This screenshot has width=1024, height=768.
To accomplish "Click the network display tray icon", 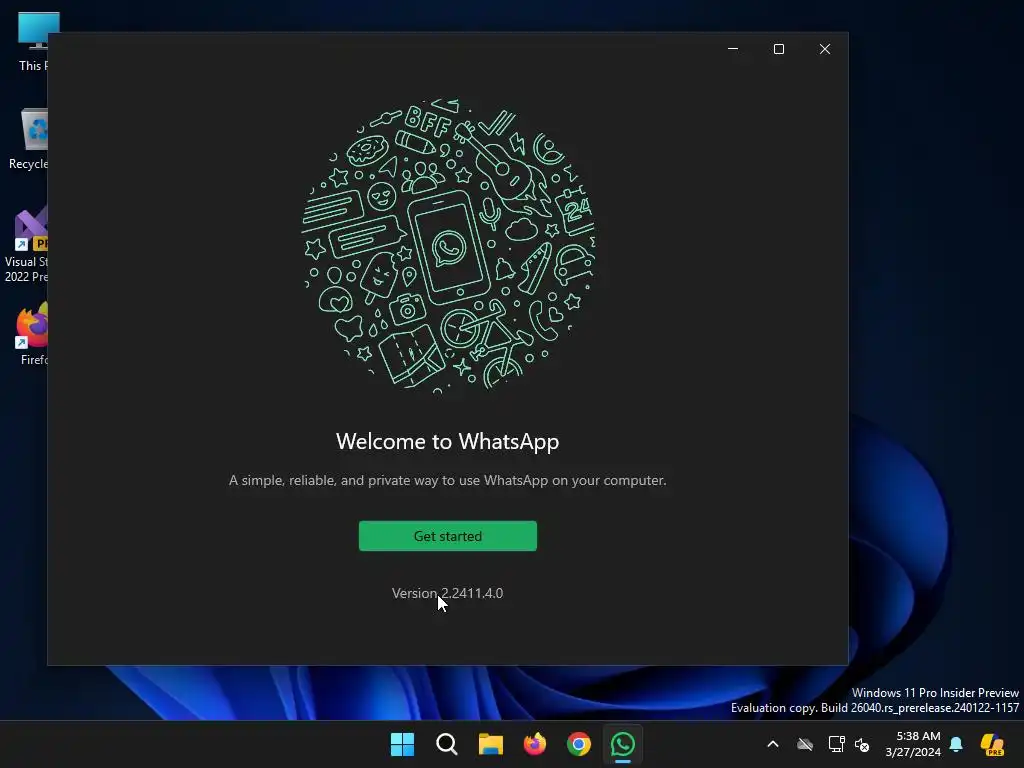I will coord(837,744).
